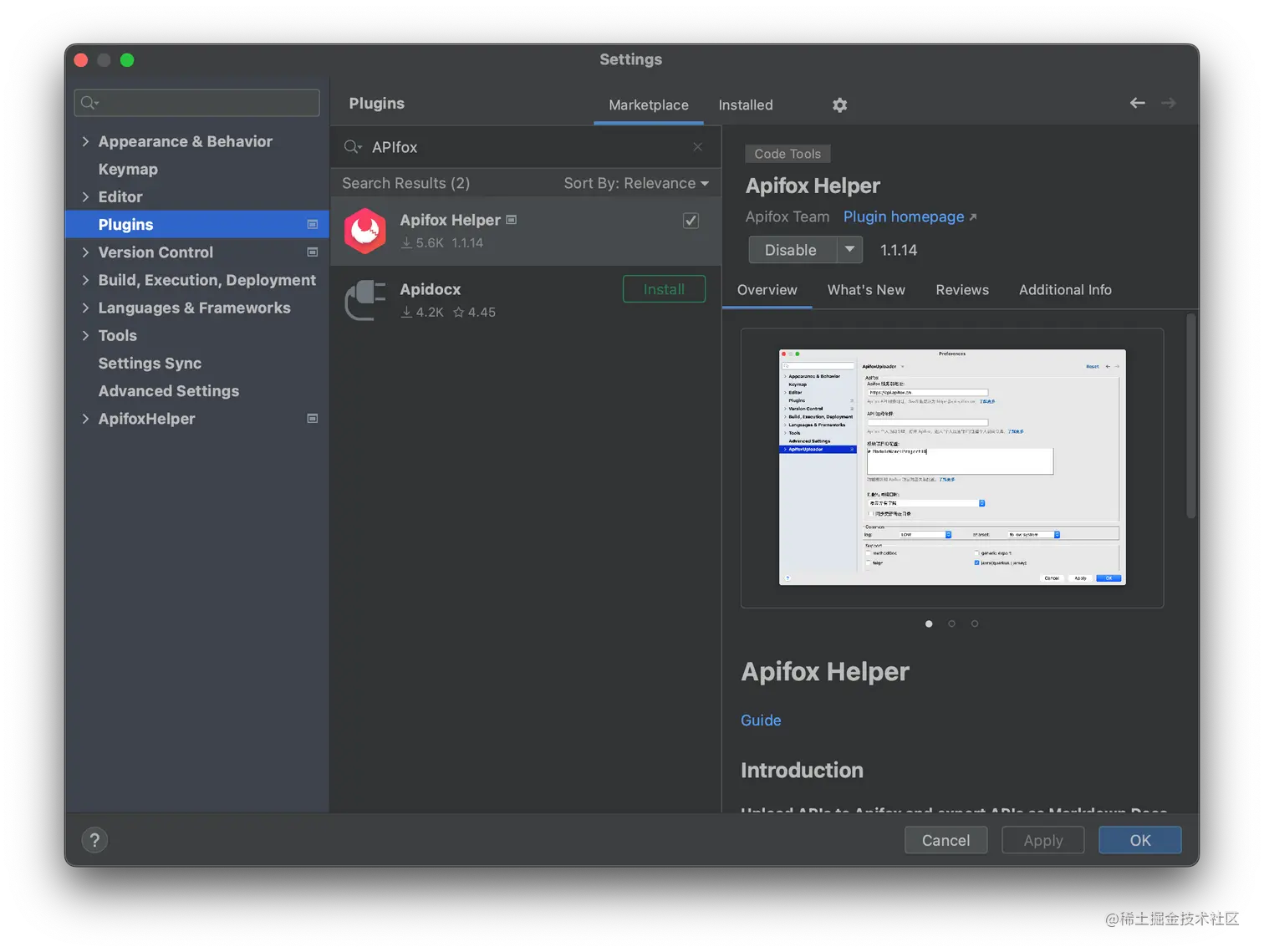Select Plugins in settings tree
1264x952 pixels.
(x=197, y=224)
